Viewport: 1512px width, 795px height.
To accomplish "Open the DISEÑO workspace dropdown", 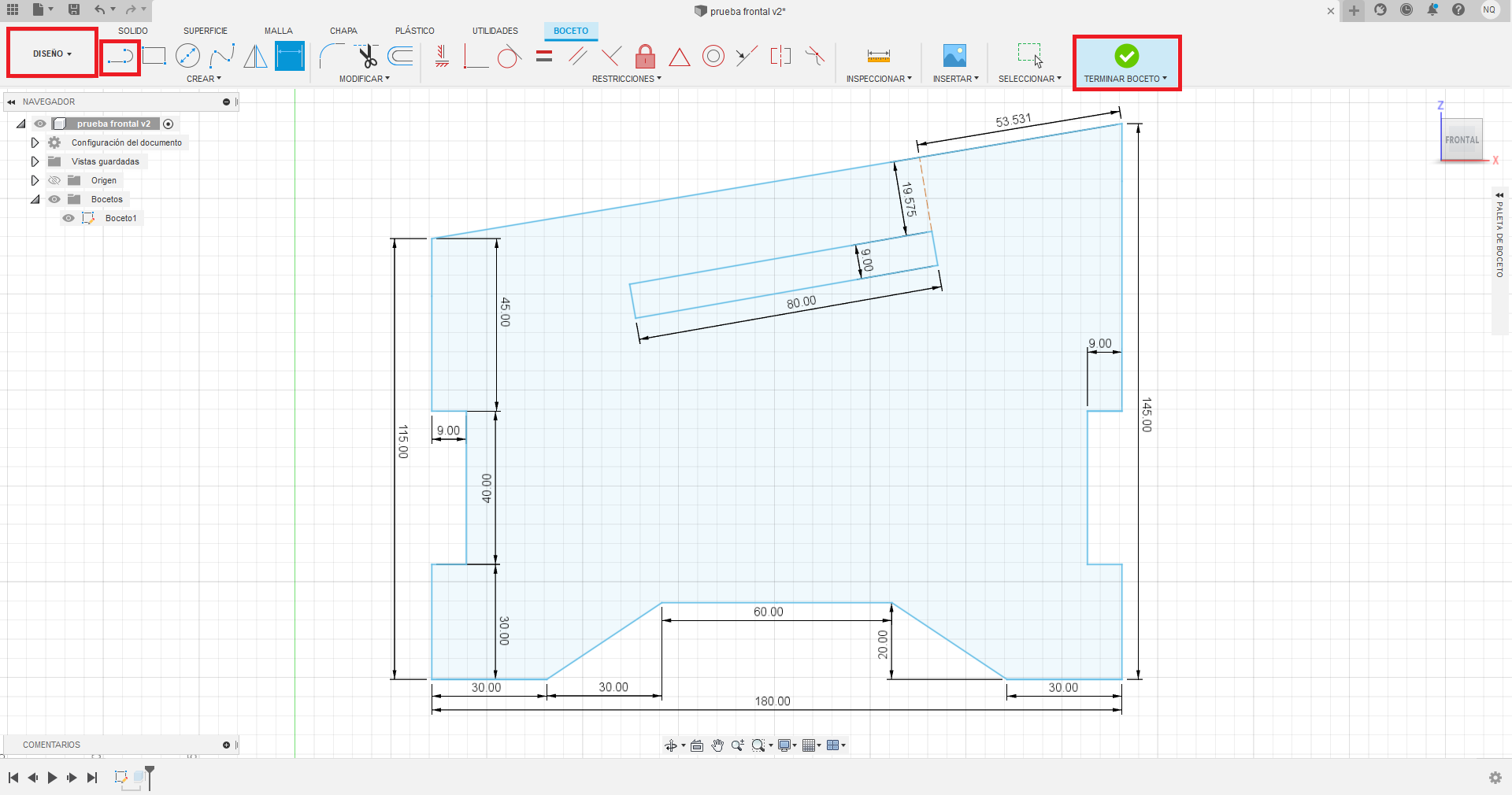I will (x=52, y=54).
